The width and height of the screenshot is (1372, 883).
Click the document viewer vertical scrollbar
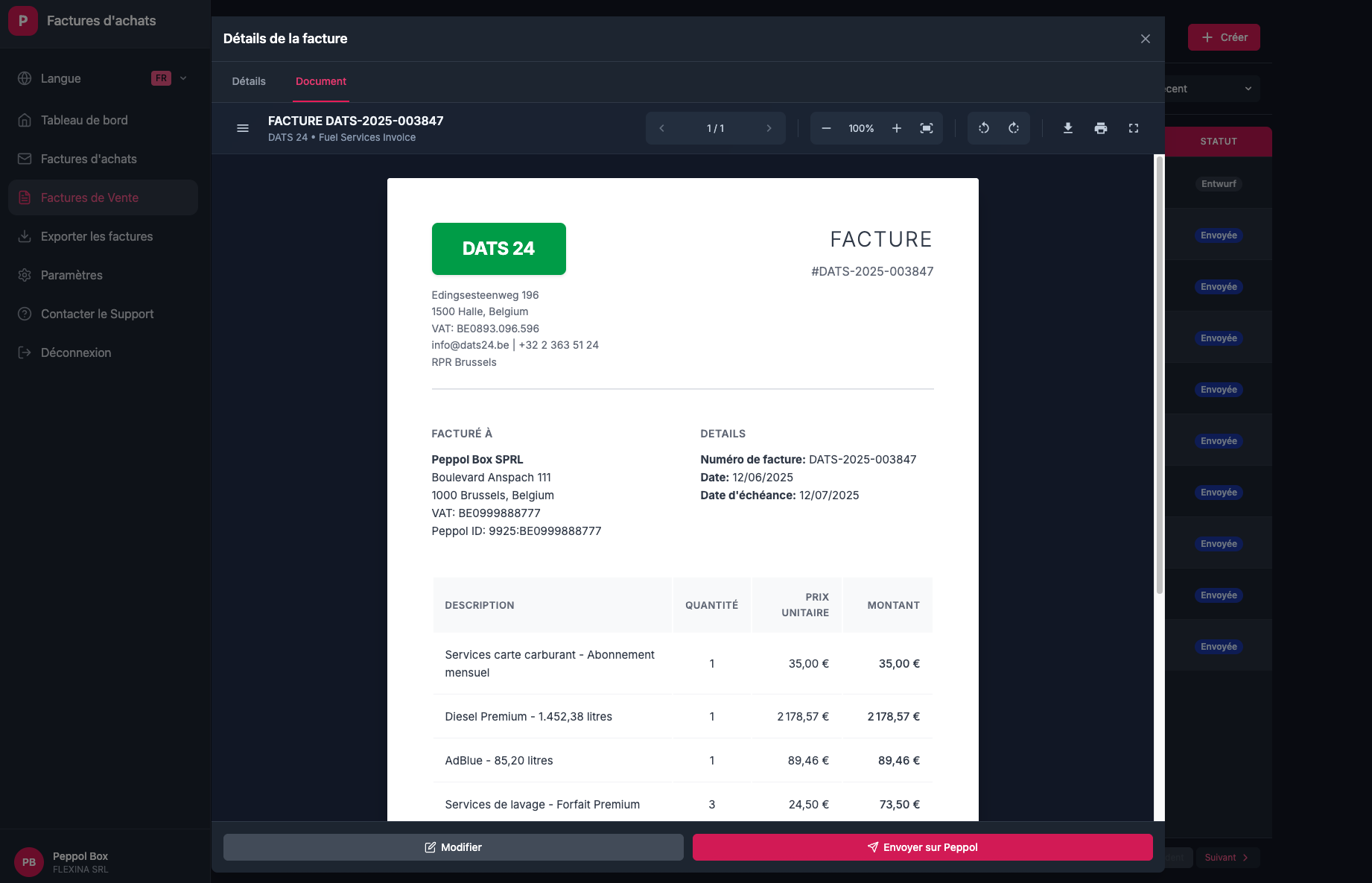click(x=1159, y=375)
